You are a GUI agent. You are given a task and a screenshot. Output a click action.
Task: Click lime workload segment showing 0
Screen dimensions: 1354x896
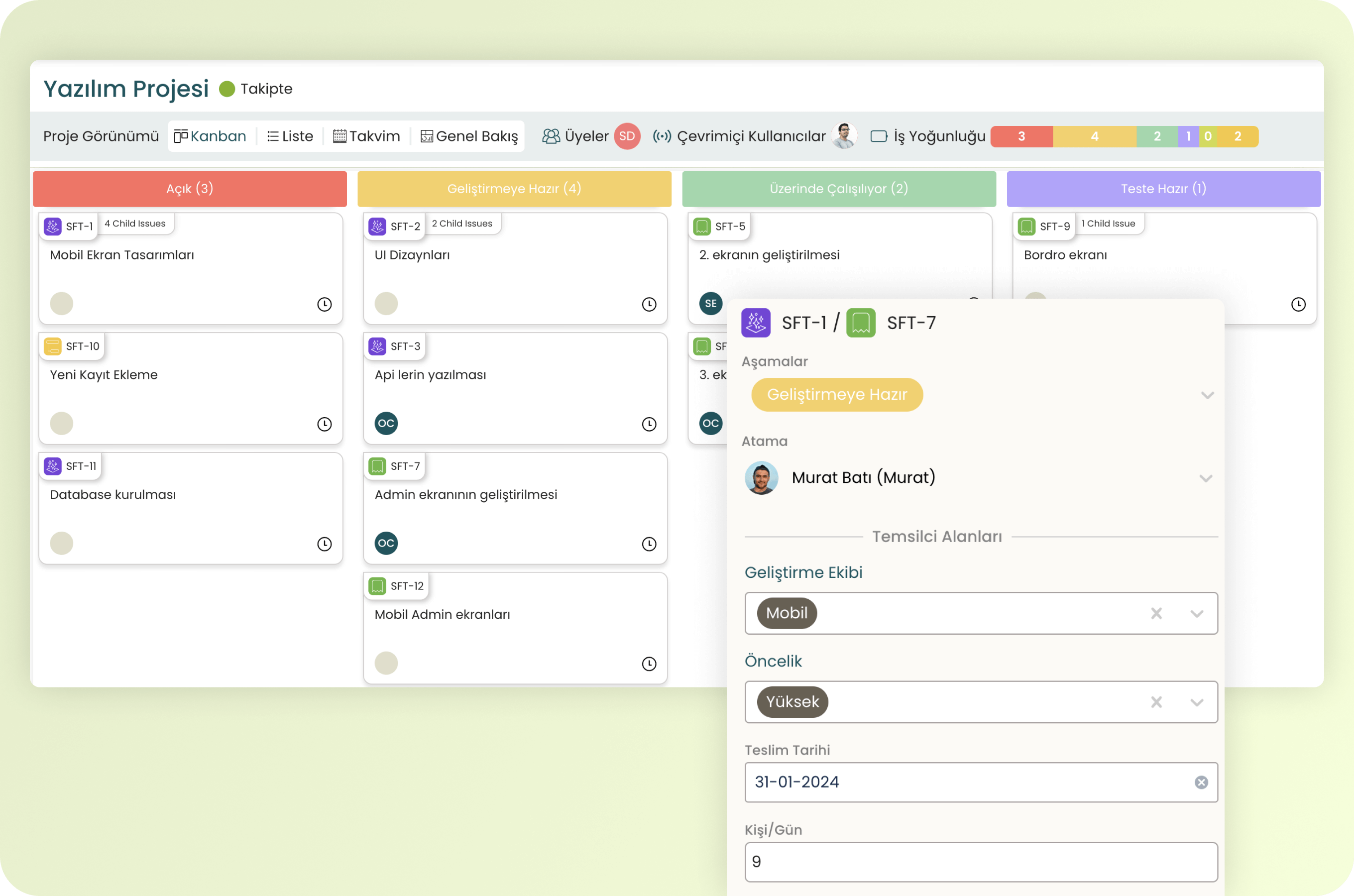(x=1208, y=136)
